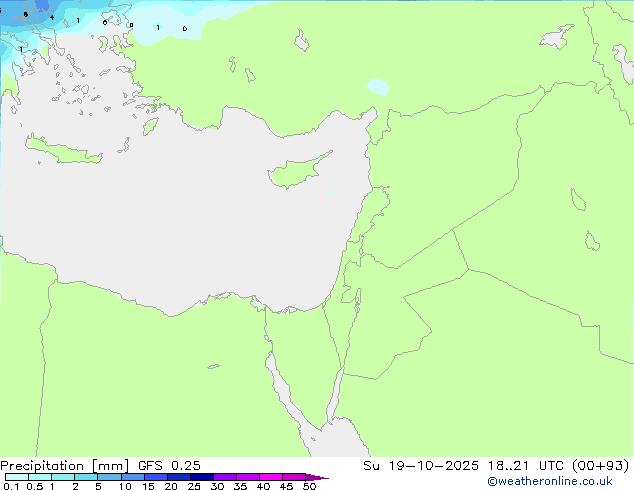
Task: Click the 2–5 mm legend swatch
Action: coord(86,477)
